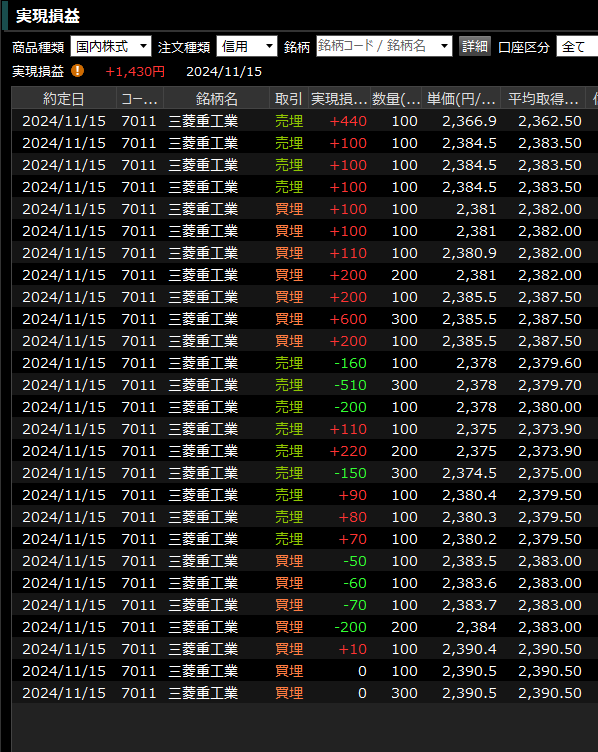Open the 注文種類 dropdown showing 信用
The width and height of the screenshot is (598, 752).
pyautogui.click(x=246, y=47)
